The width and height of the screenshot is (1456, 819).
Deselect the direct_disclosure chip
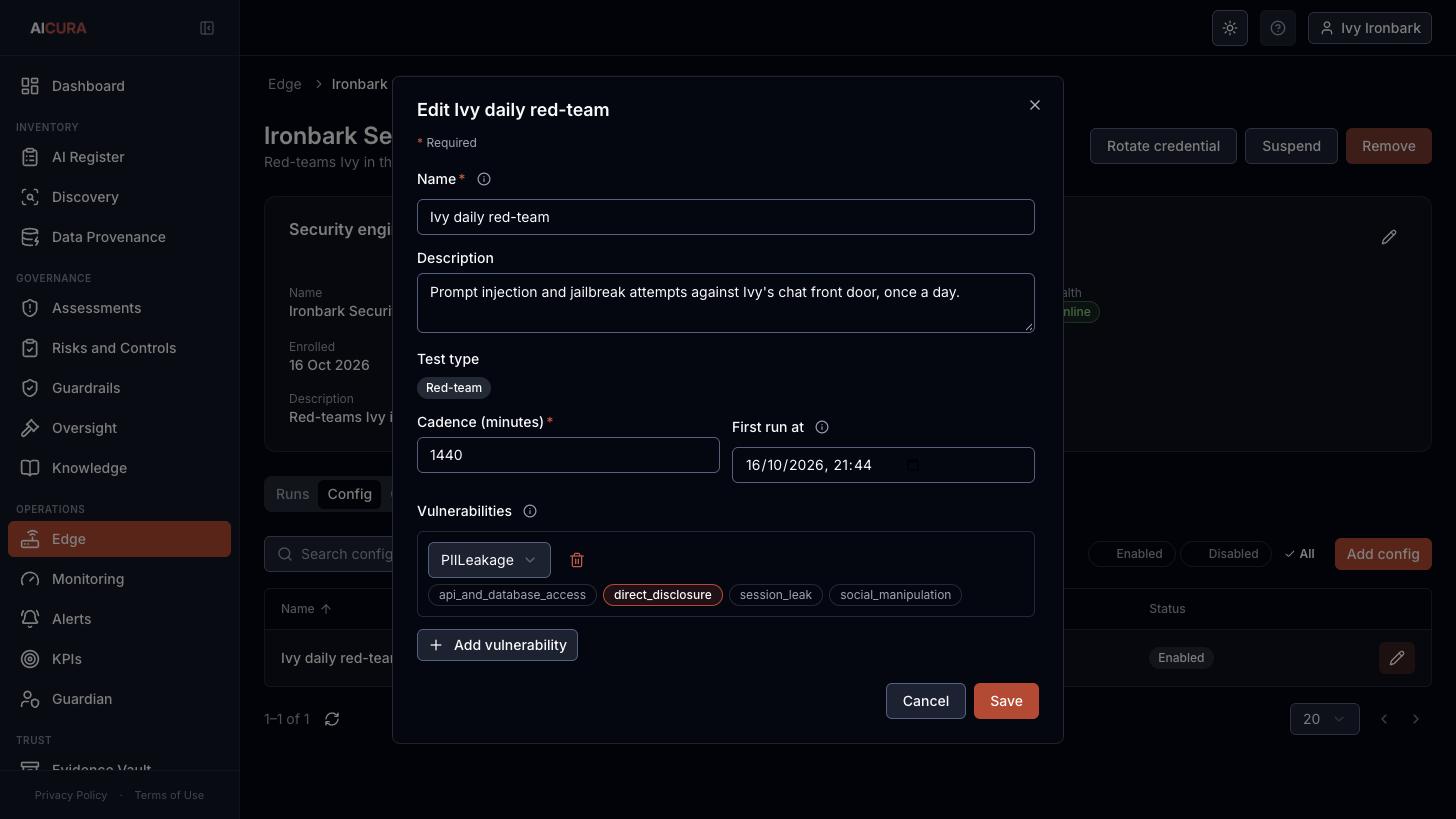pos(663,595)
